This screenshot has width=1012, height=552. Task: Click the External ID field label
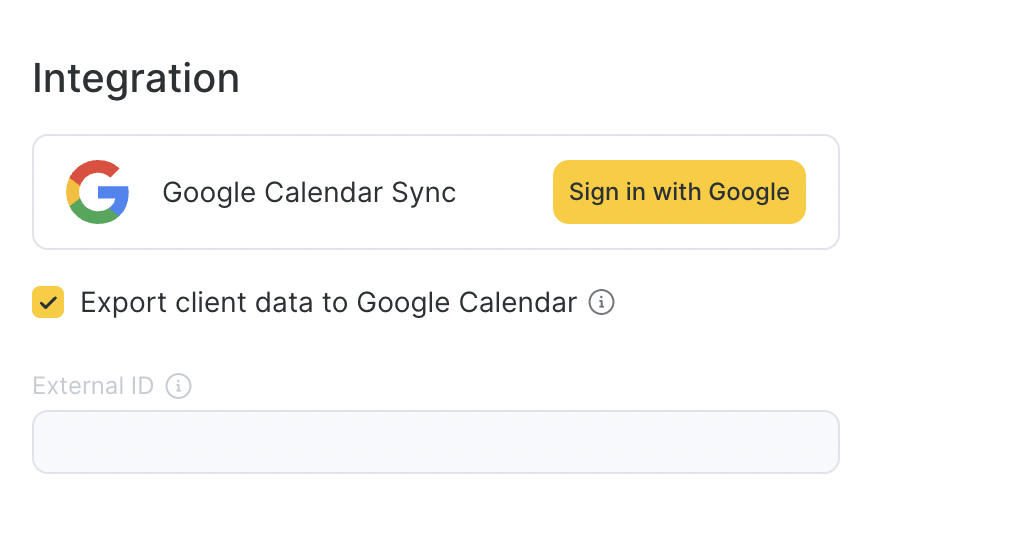coord(93,386)
